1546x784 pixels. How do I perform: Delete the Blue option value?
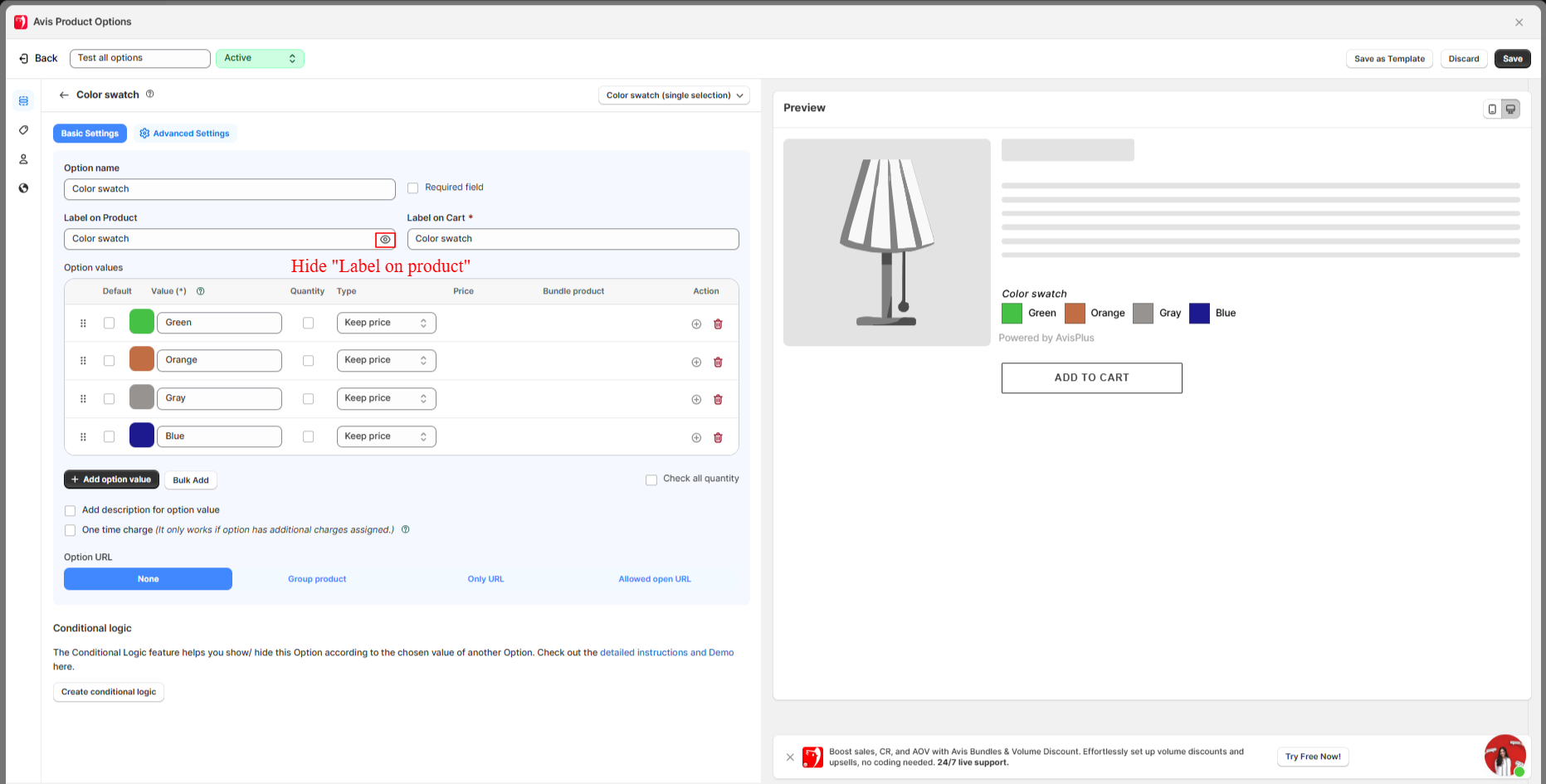718,437
